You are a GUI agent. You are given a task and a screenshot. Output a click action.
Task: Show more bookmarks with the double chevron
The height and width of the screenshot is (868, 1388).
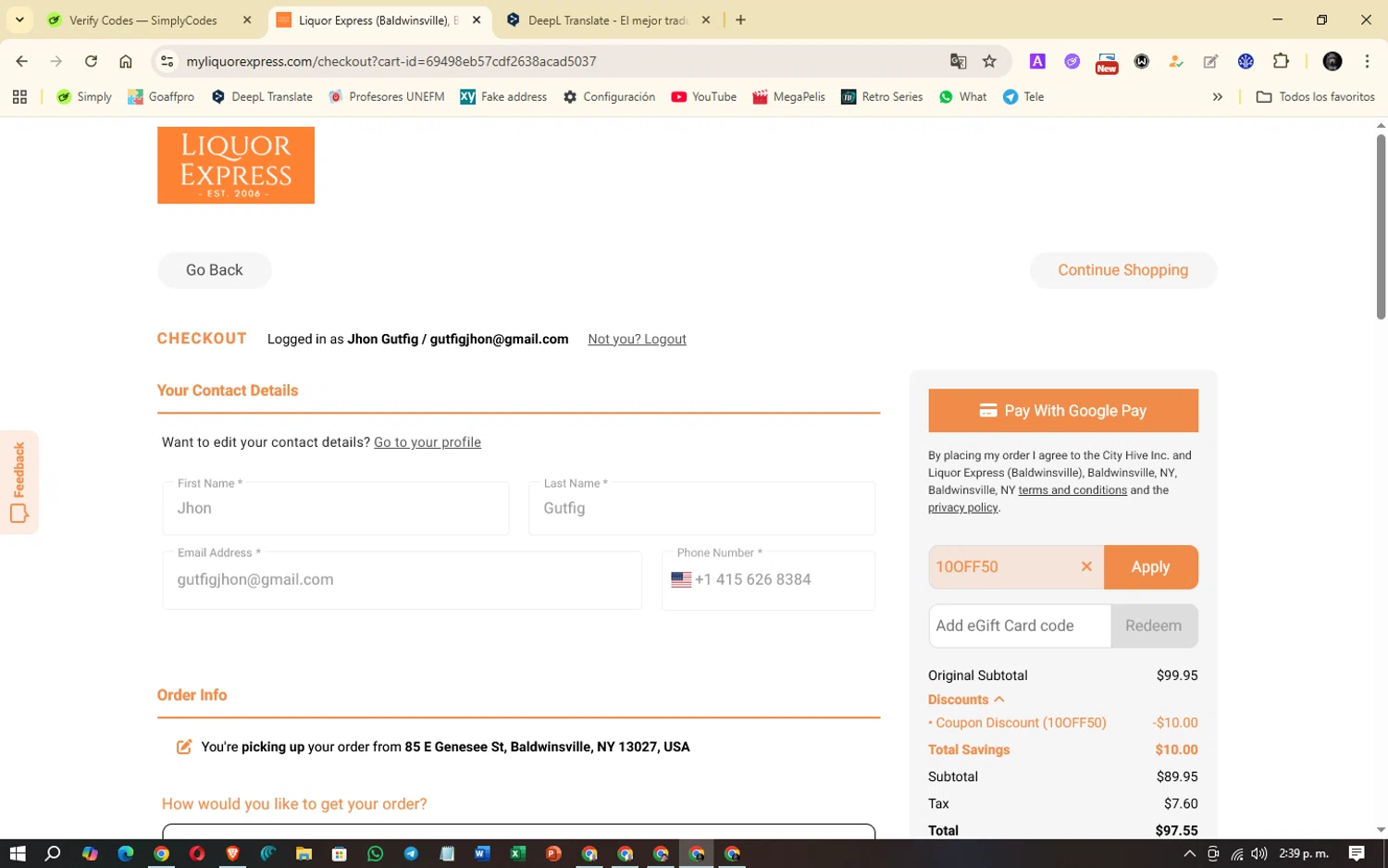pyautogui.click(x=1218, y=96)
